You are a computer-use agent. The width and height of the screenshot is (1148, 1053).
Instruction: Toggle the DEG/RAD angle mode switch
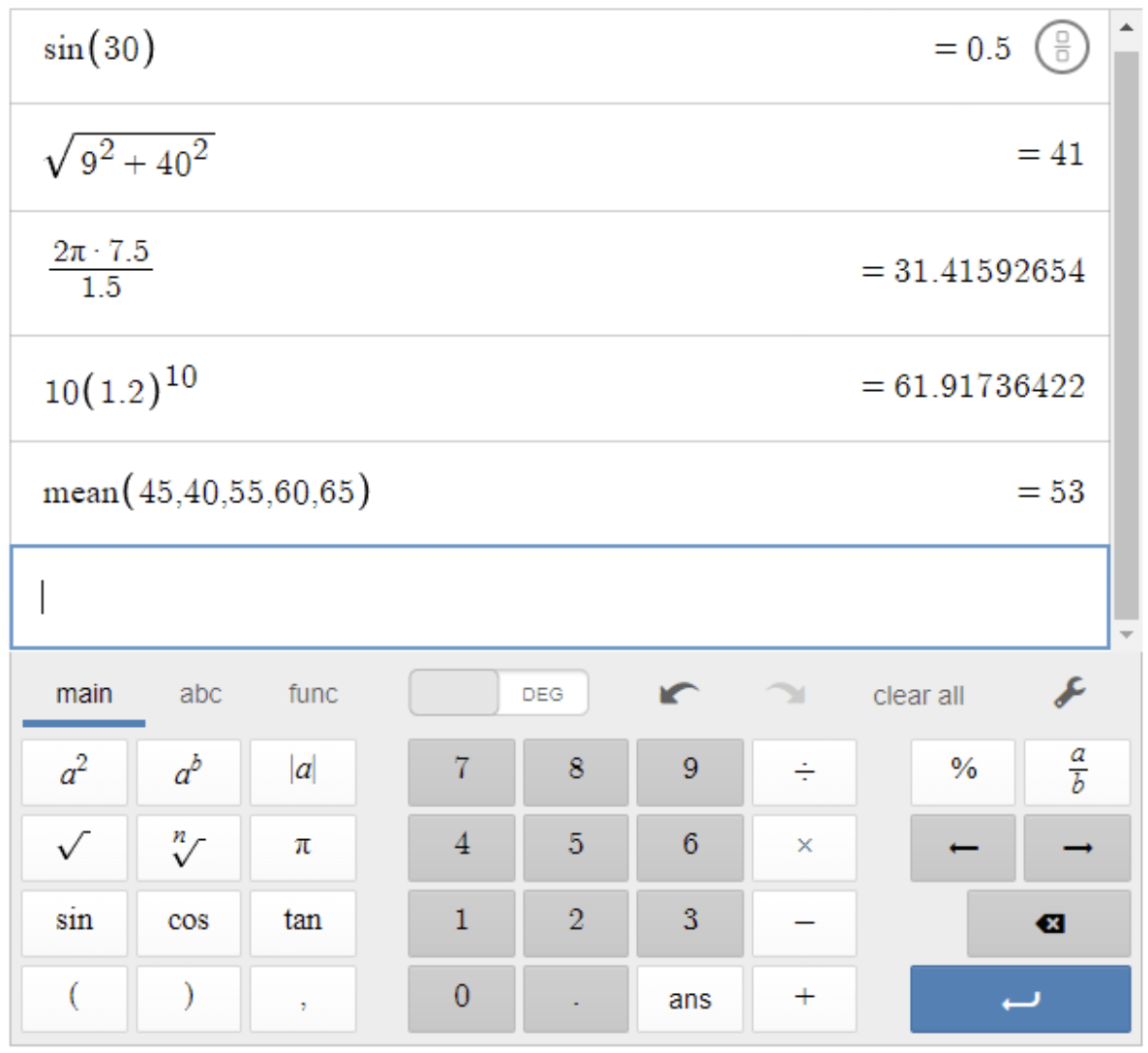point(498,693)
